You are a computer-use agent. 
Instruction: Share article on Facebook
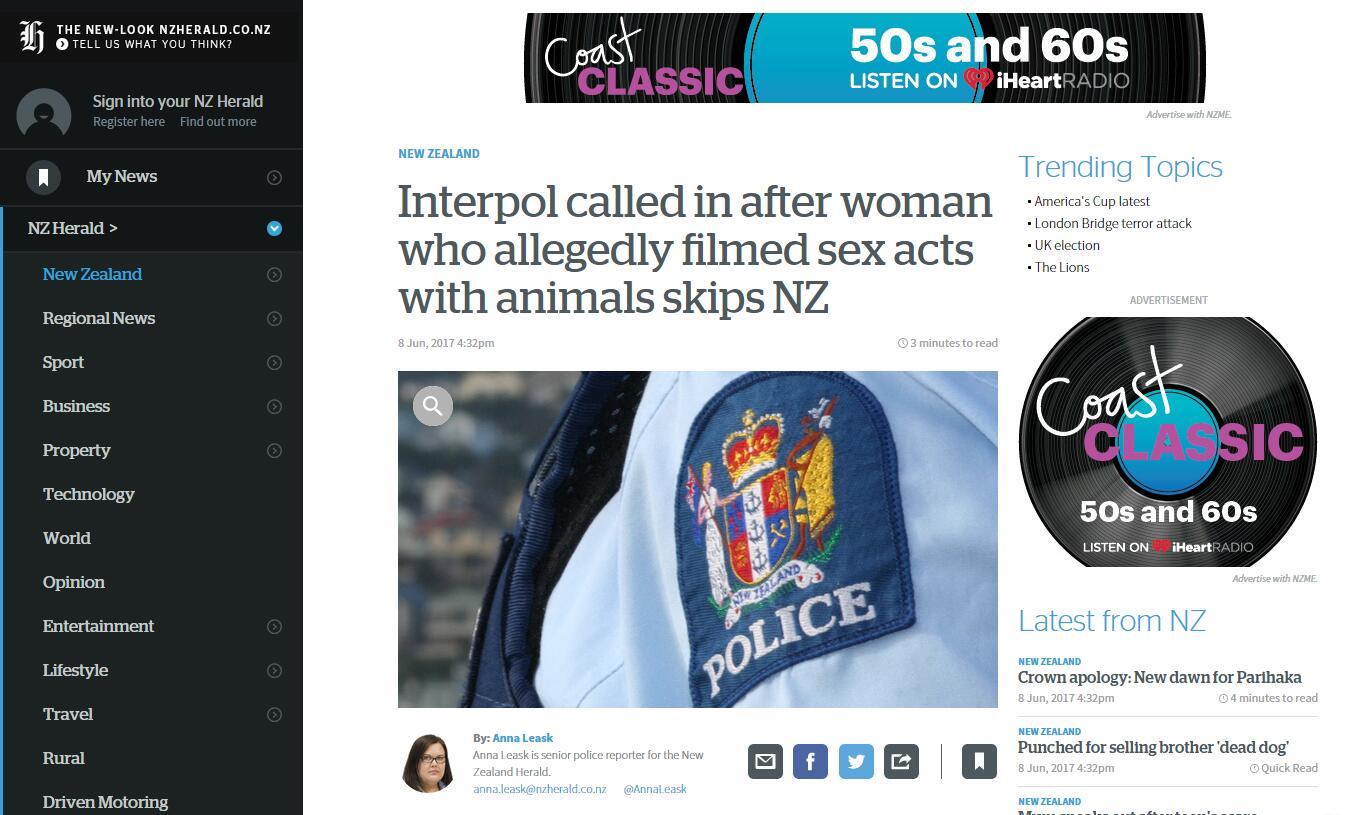[810, 761]
